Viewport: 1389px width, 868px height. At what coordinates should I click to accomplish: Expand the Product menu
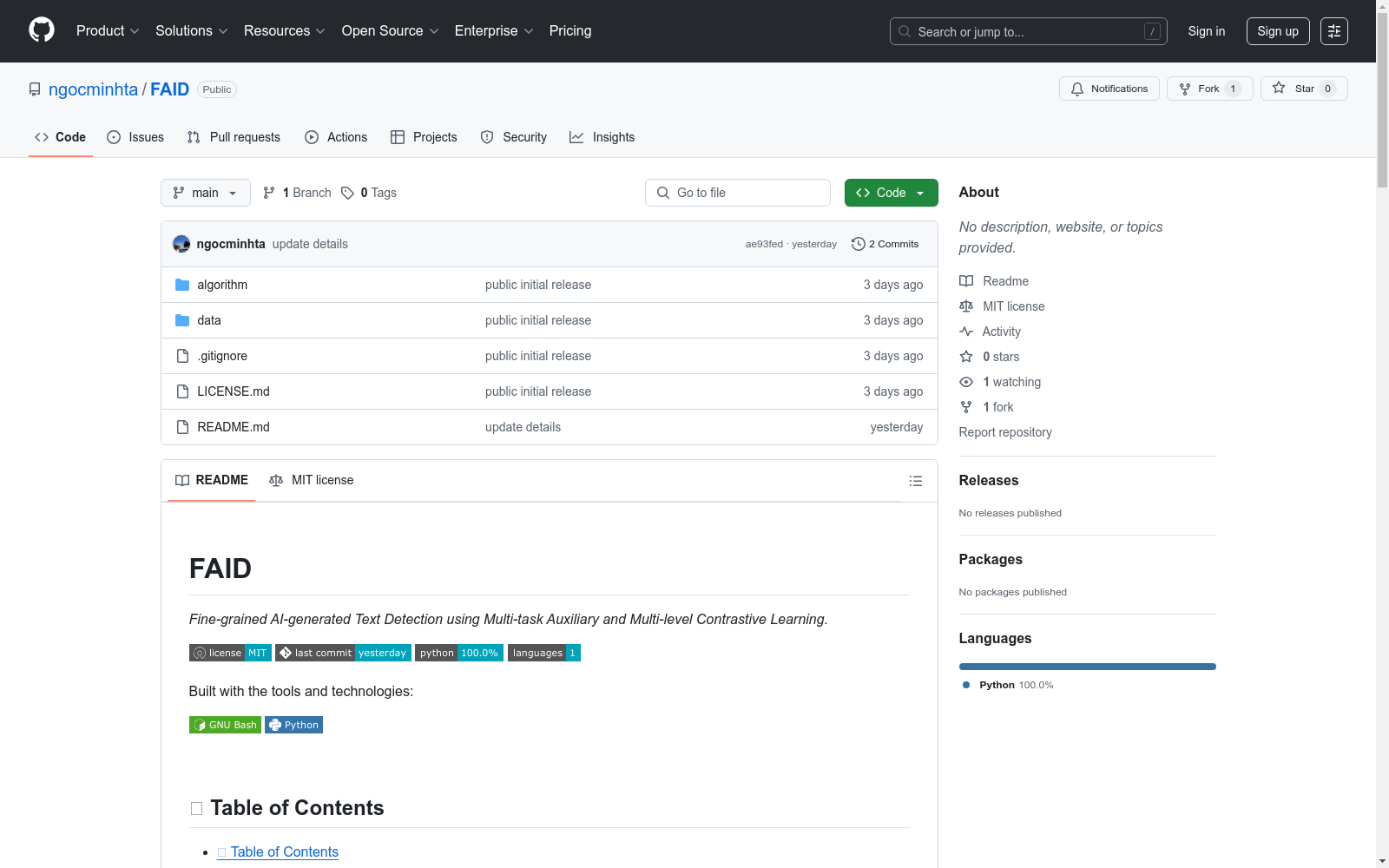click(x=108, y=31)
